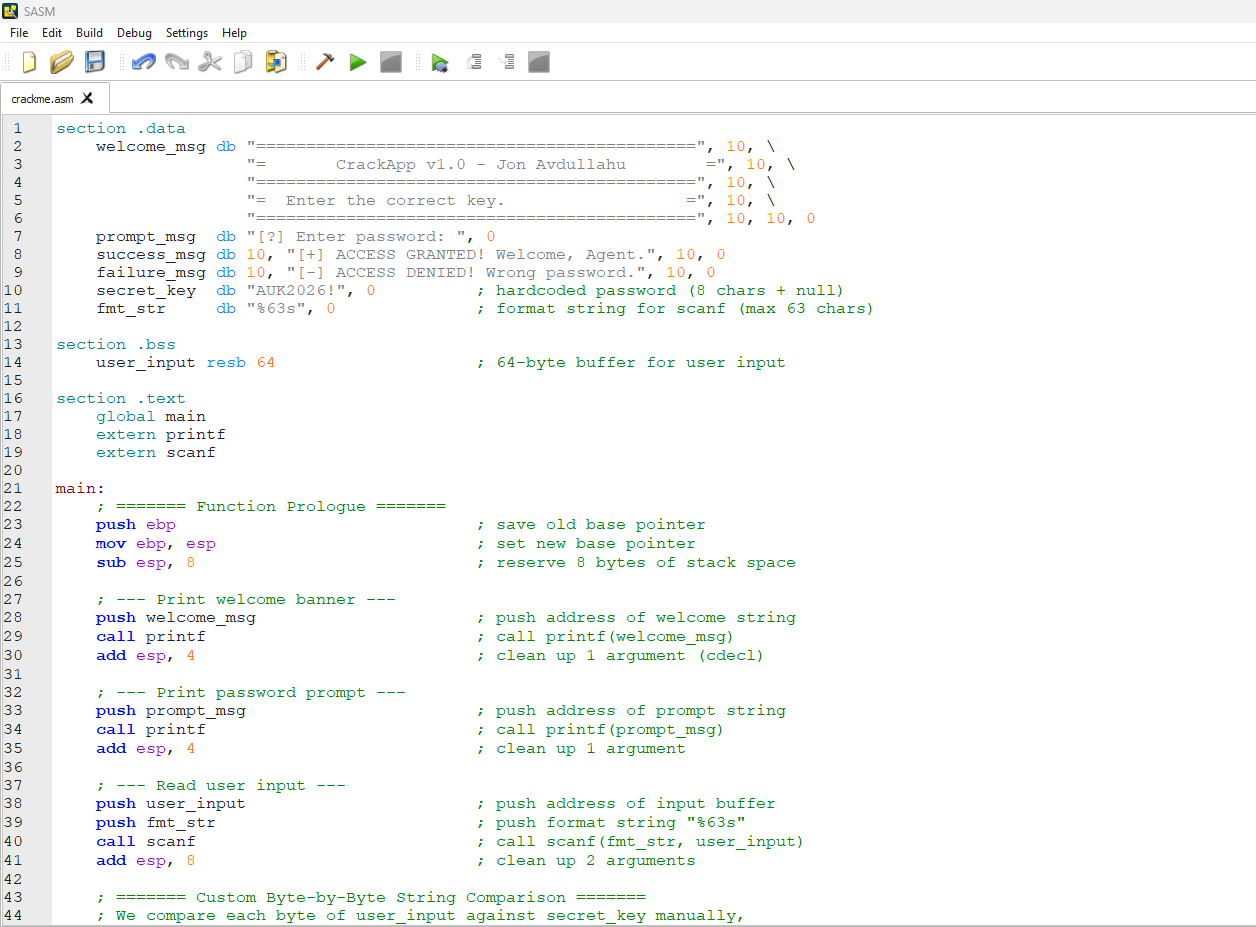
Task: Click the SASM application icon in title bar
Action: point(10,11)
